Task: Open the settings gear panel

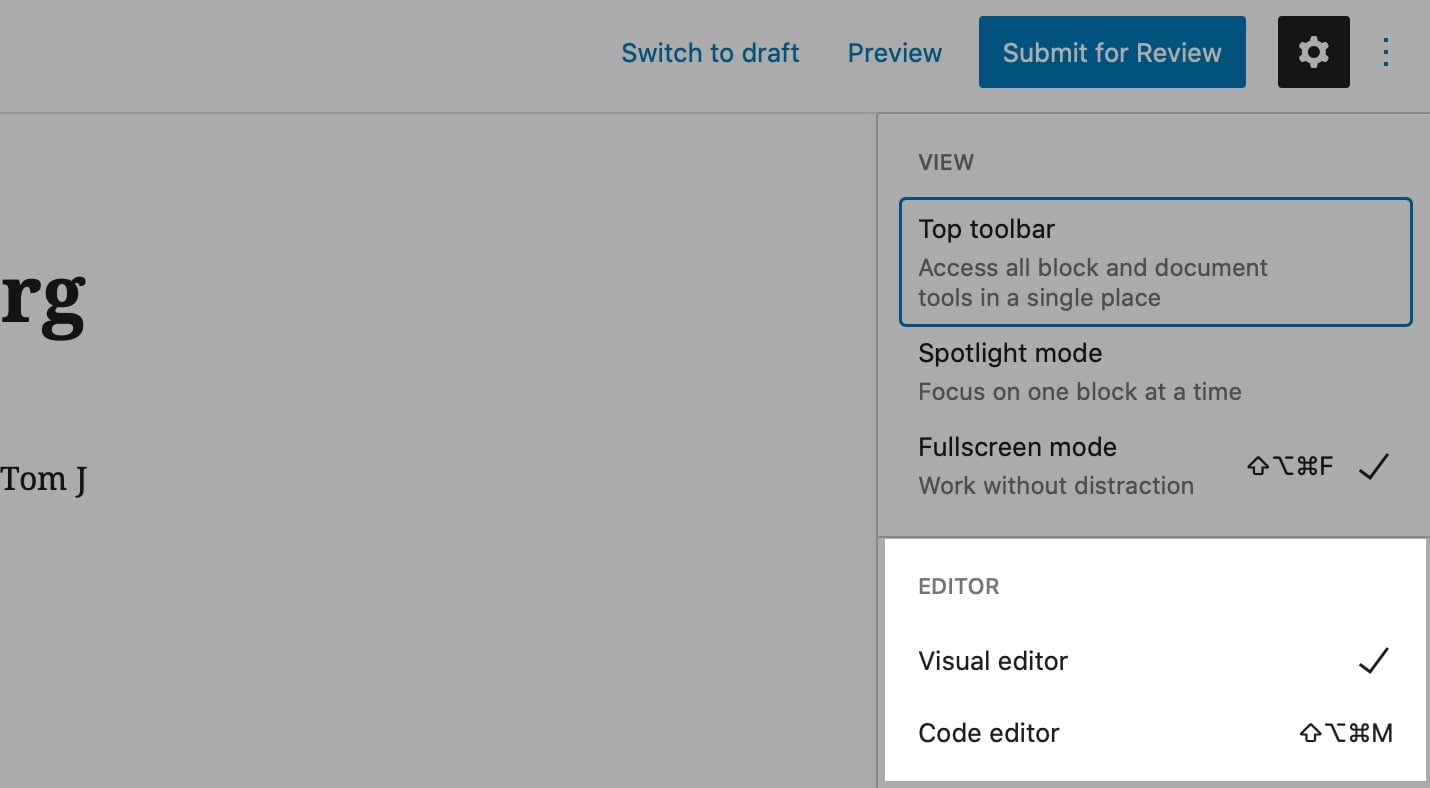Action: [1313, 52]
